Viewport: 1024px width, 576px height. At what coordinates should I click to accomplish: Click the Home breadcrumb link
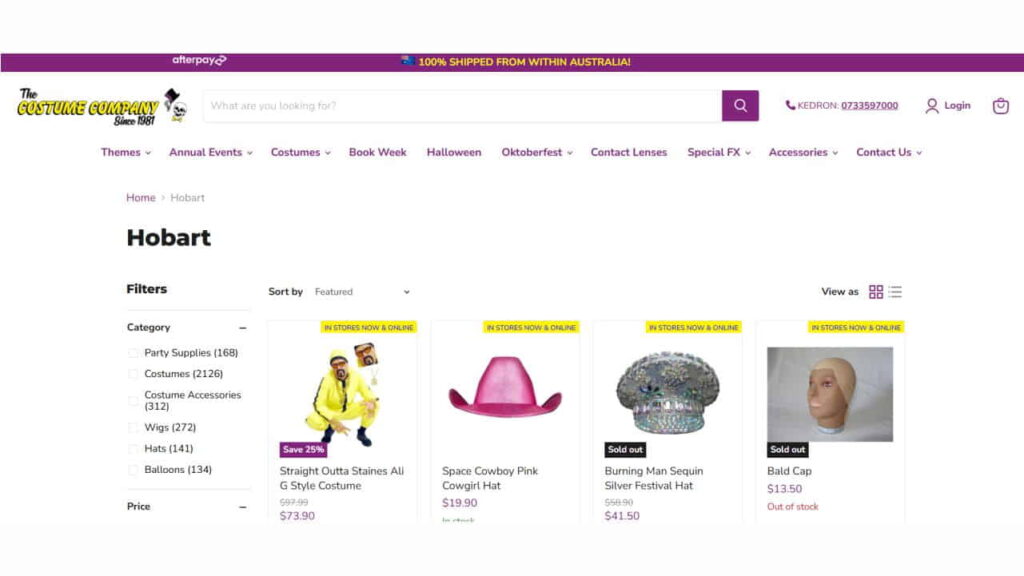click(140, 198)
